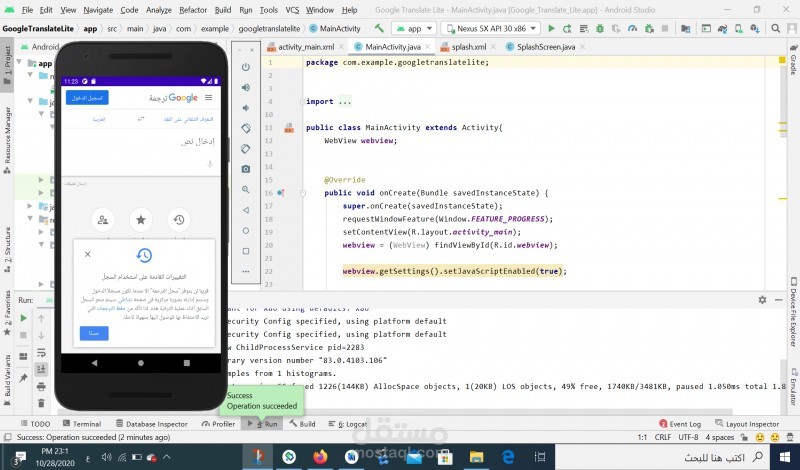
Task: Toggle soft-wrap in Run panel
Action: tap(41, 353)
